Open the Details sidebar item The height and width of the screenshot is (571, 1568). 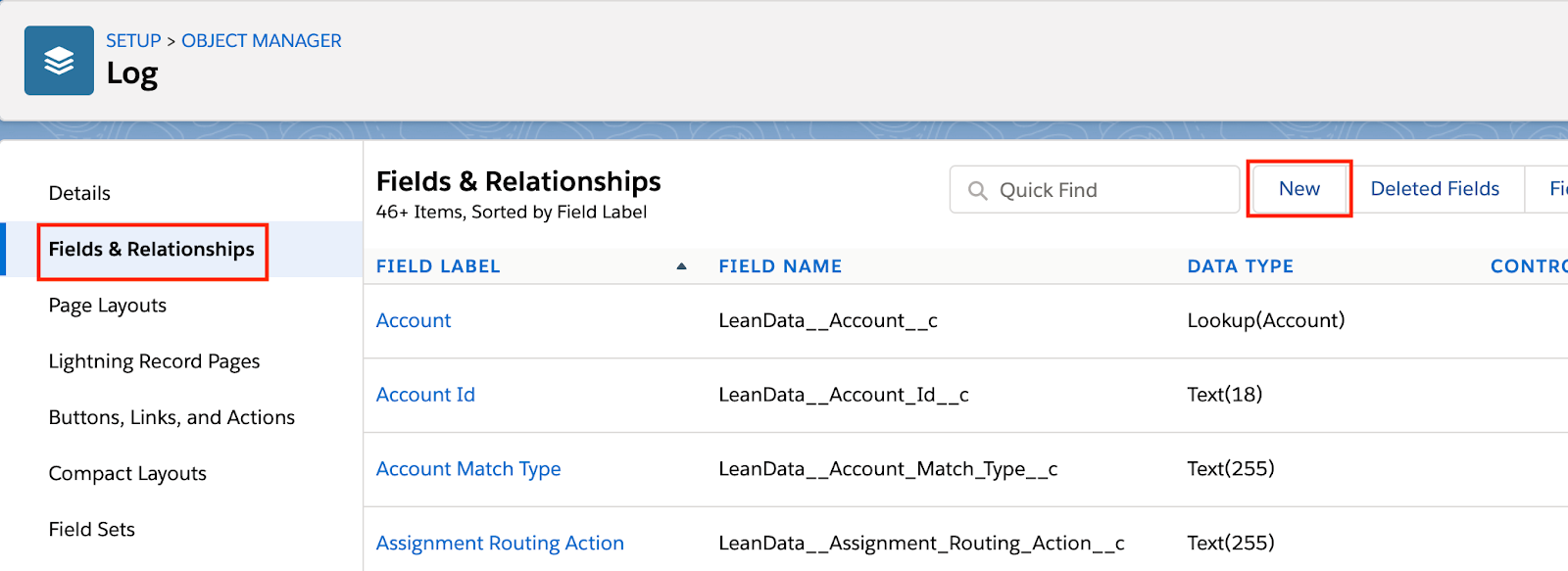[x=79, y=193]
